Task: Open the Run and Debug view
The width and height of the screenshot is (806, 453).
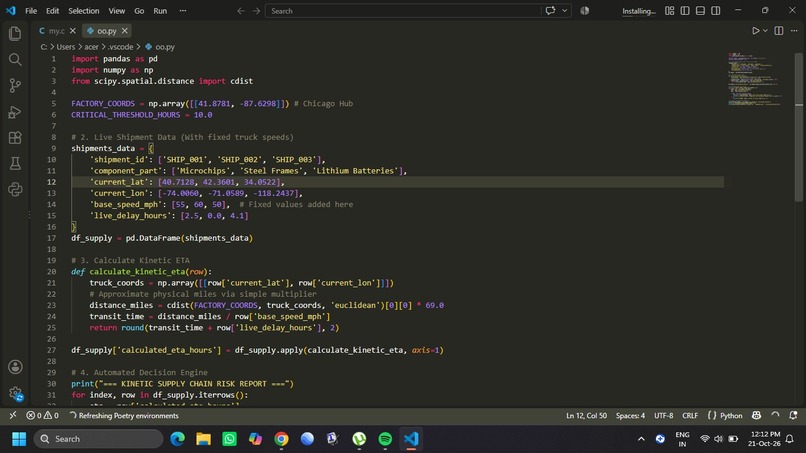Action: click(15, 112)
